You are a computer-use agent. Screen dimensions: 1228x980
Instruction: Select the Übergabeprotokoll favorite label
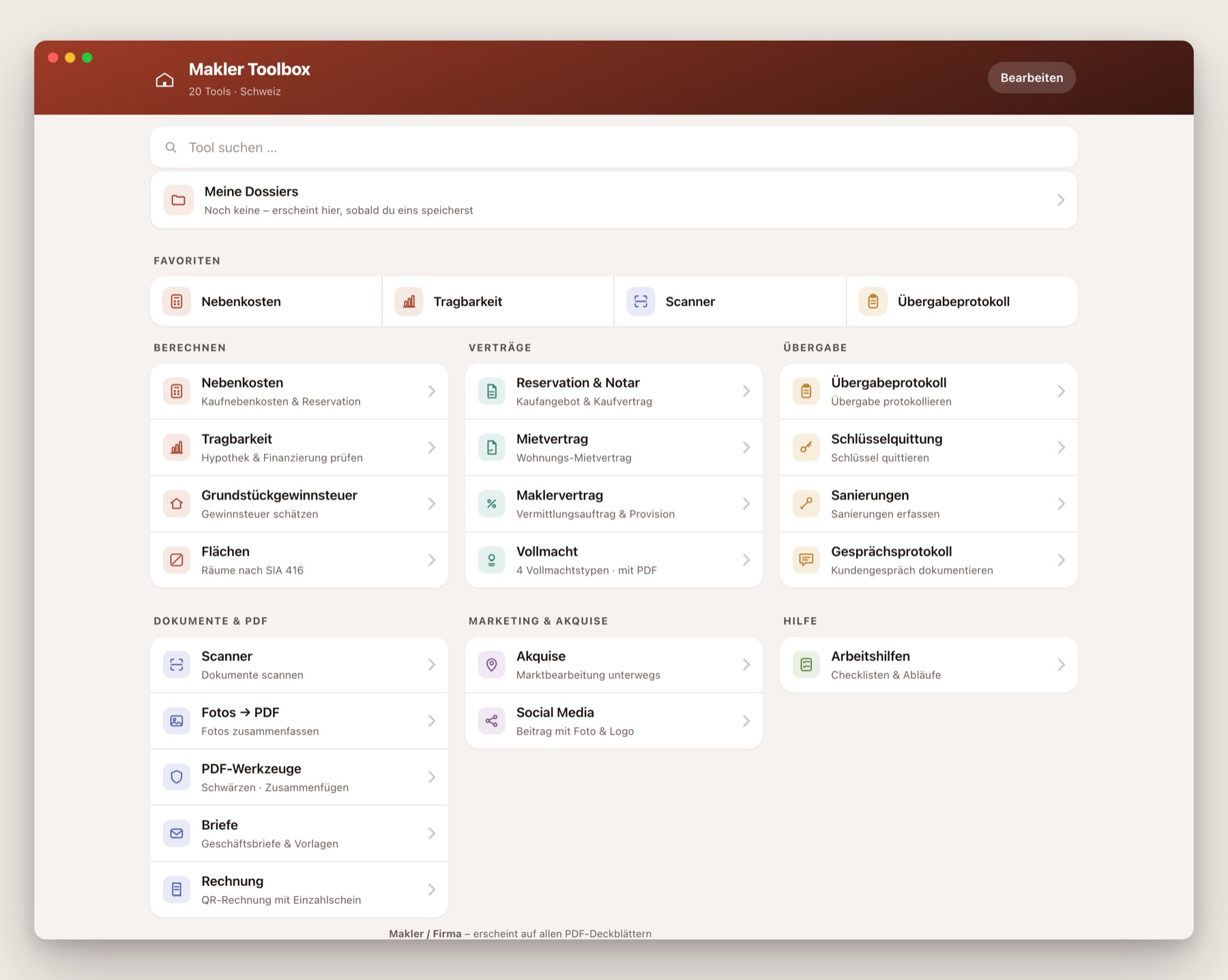954,301
